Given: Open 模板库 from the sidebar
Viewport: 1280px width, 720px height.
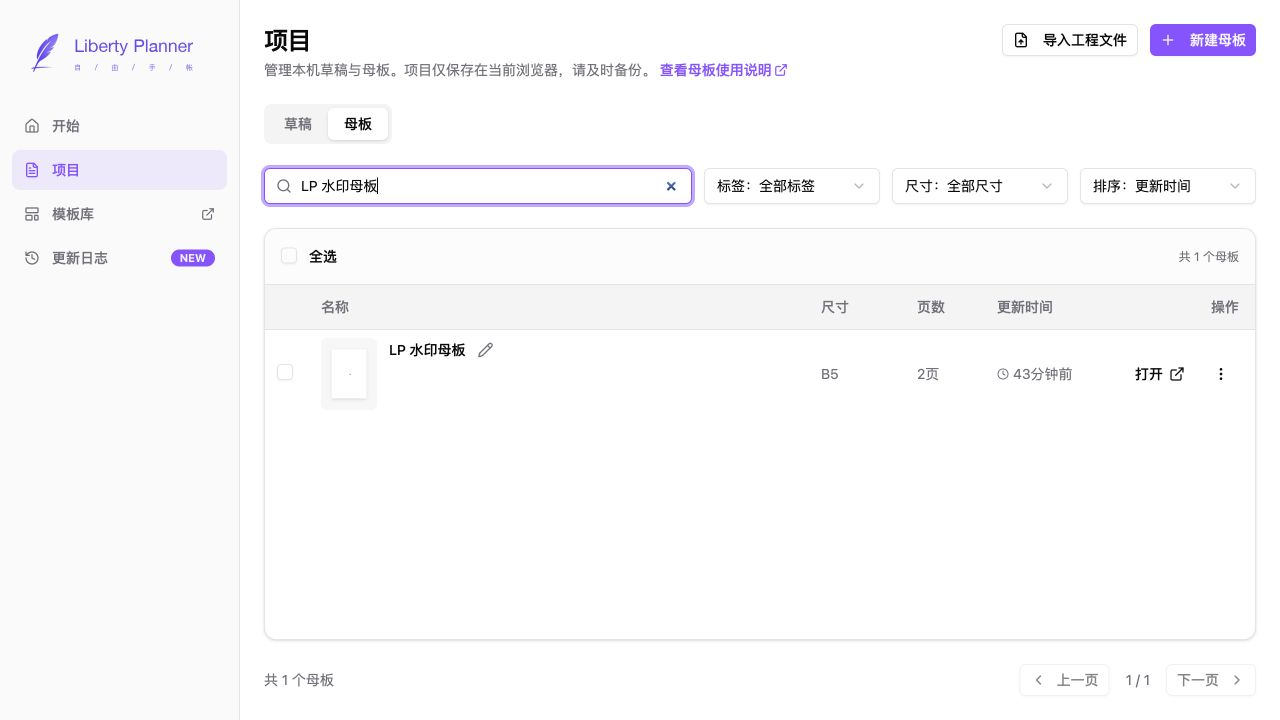Looking at the screenshot, I should (x=119, y=214).
